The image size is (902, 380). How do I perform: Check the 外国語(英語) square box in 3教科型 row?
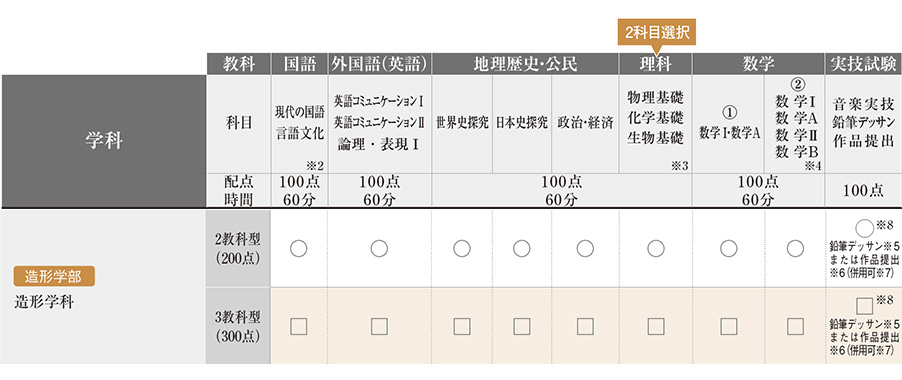click(379, 327)
